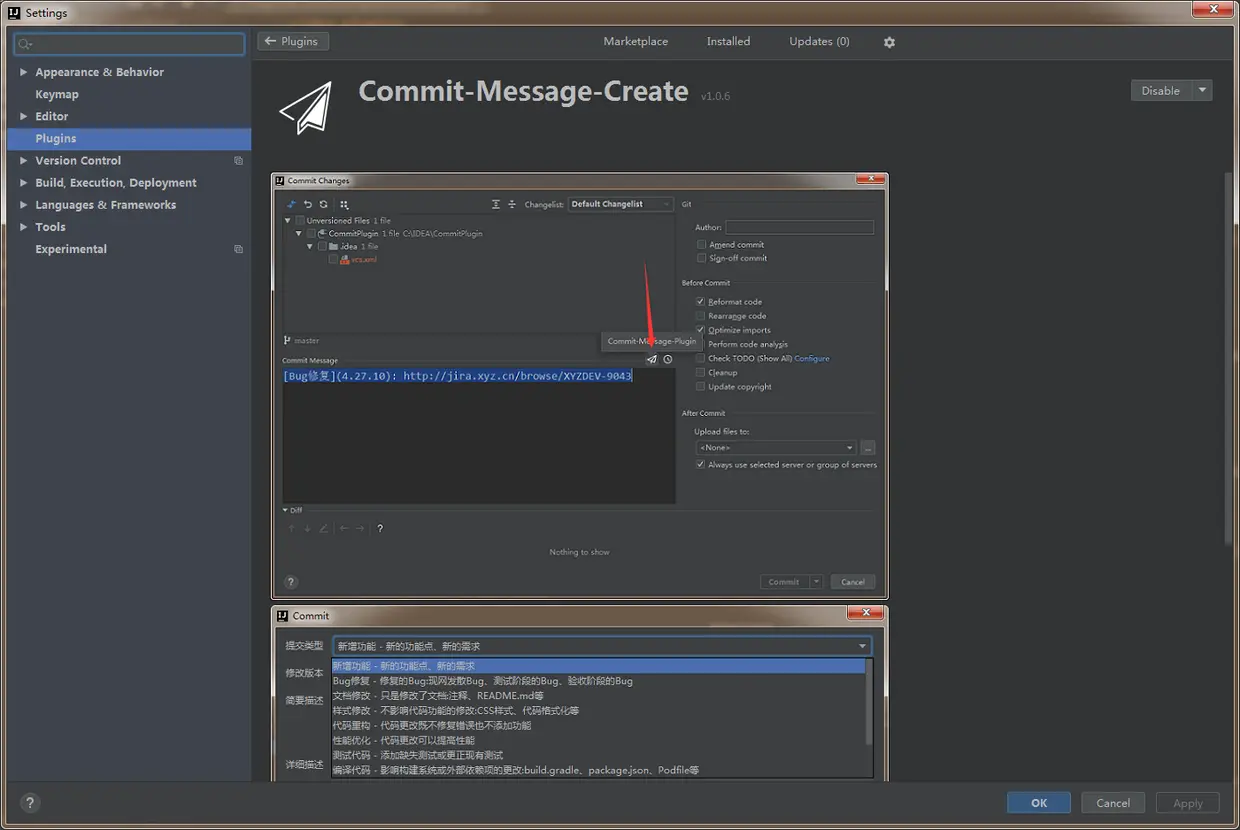
Task: Open the Default Changelist dropdown
Action: (620, 204)
